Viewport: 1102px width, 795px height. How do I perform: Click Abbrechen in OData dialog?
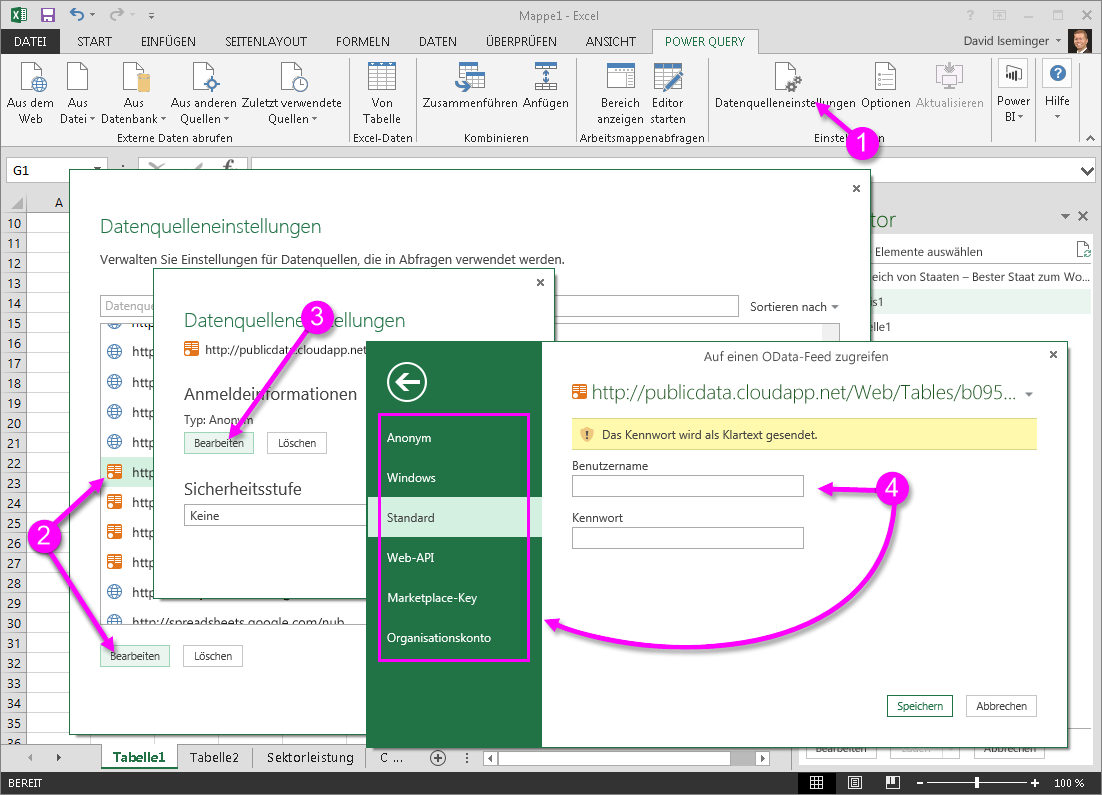pyautogui.click(x=1001, y=706)
